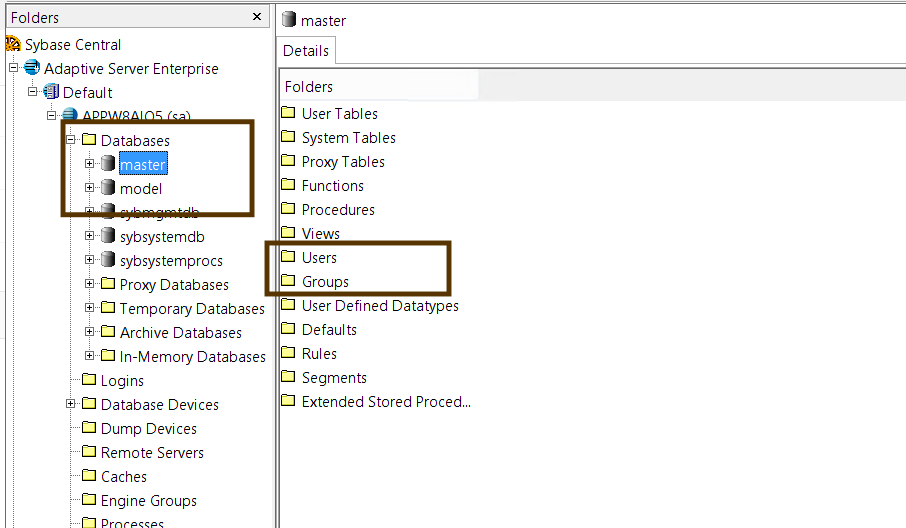Click the Logins folder icon
The width and height of the screenshot is (906, 528).
point(88,379)
